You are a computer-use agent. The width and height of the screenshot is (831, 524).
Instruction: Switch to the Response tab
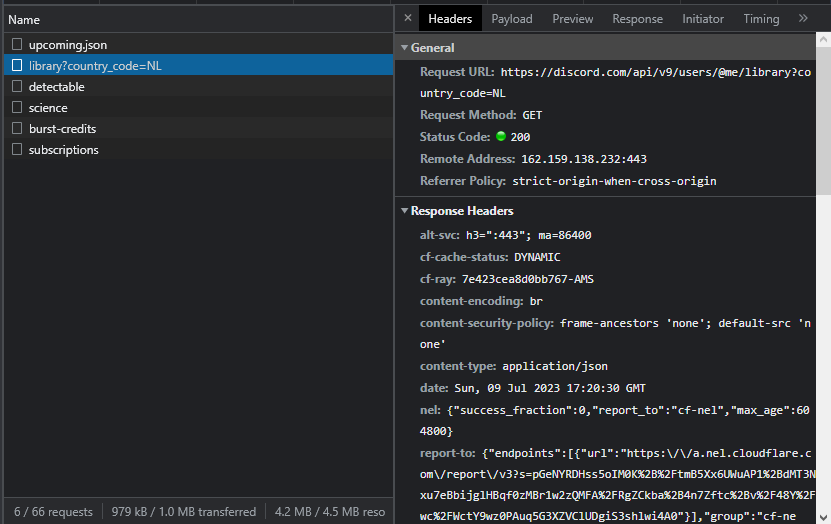pos(637,19)
